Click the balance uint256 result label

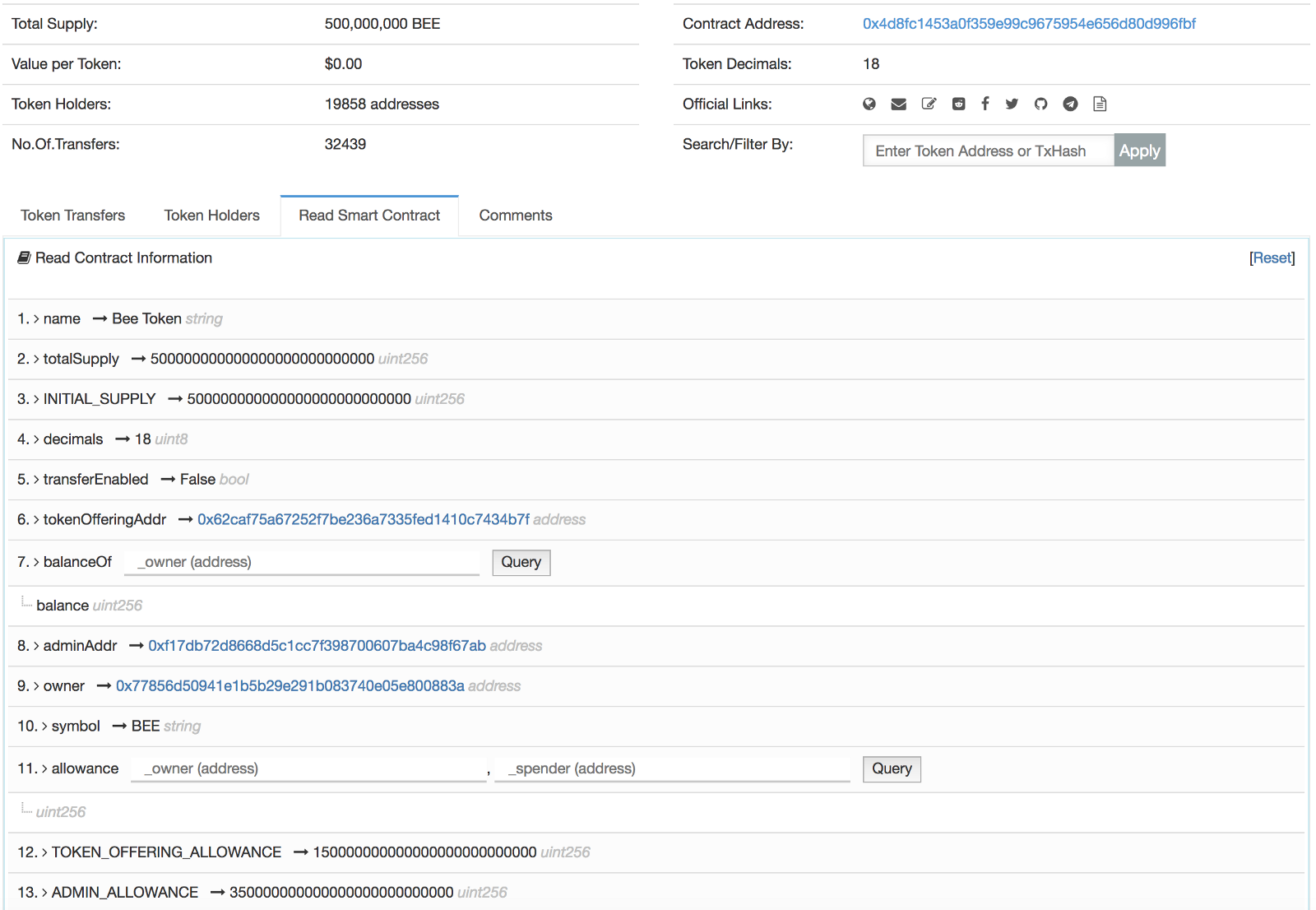pyautogui.click(x=90, y=606)
